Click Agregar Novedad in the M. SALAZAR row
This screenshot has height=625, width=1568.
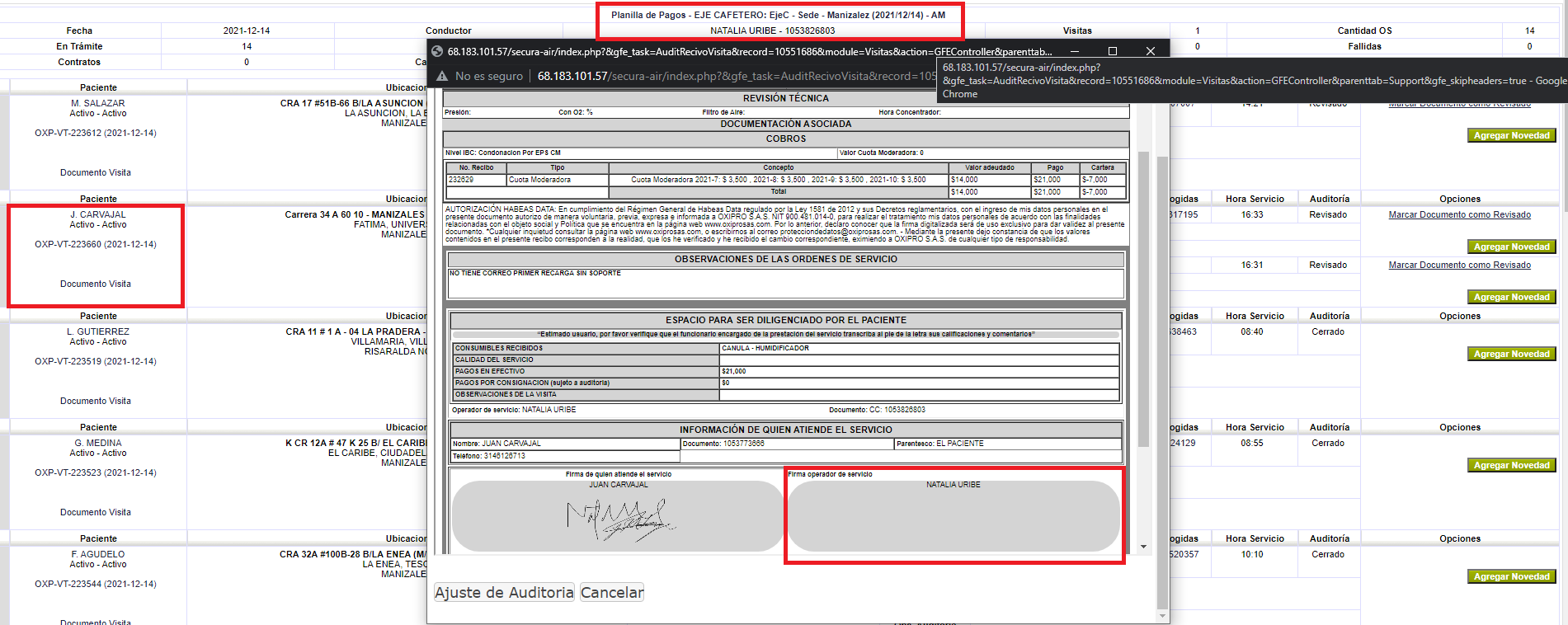click(x=1511, y=135)
